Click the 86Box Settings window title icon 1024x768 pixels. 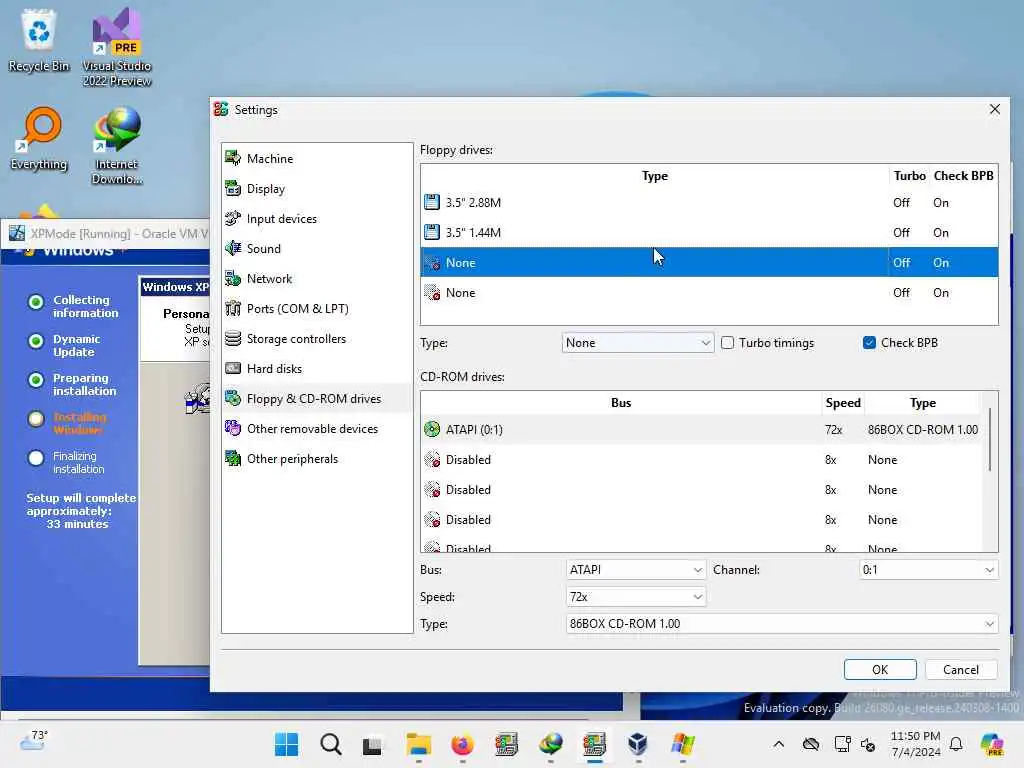coord(221,109)
